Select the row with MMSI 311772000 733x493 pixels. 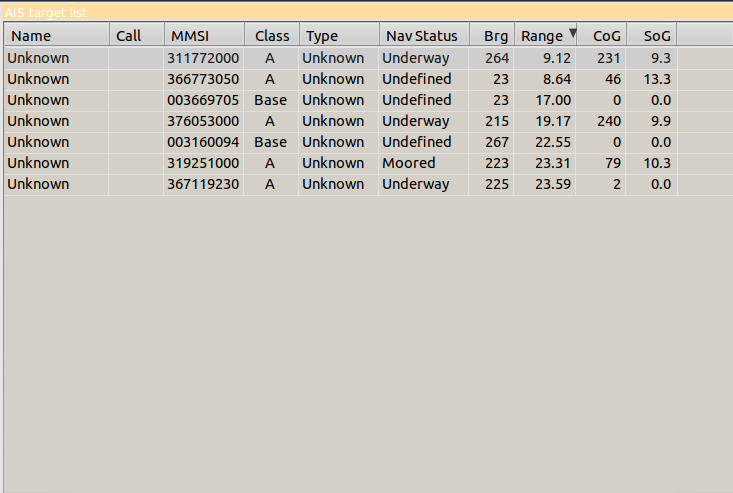point(203,58)
